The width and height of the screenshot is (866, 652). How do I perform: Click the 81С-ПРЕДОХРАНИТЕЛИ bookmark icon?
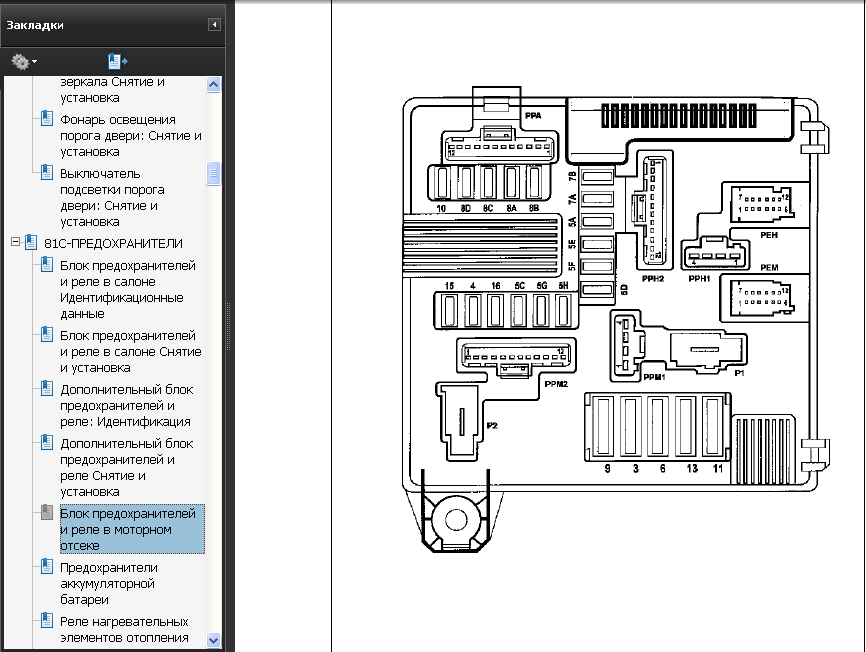pos(31,243)
